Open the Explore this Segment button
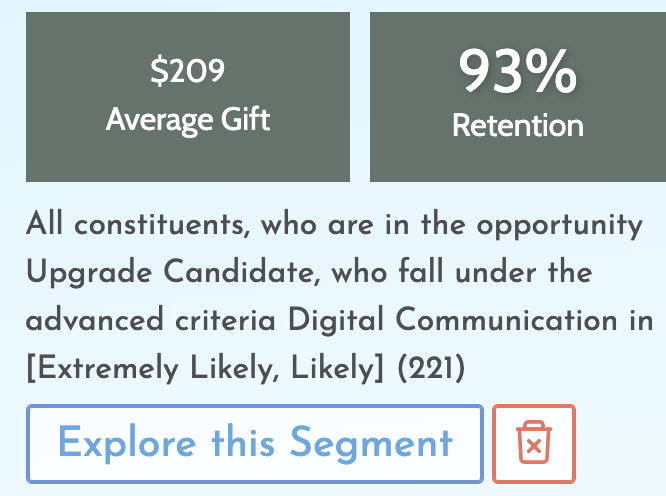The height and width of the screenshot is (496, 666). pyautogui.click(x=255, y=444)
